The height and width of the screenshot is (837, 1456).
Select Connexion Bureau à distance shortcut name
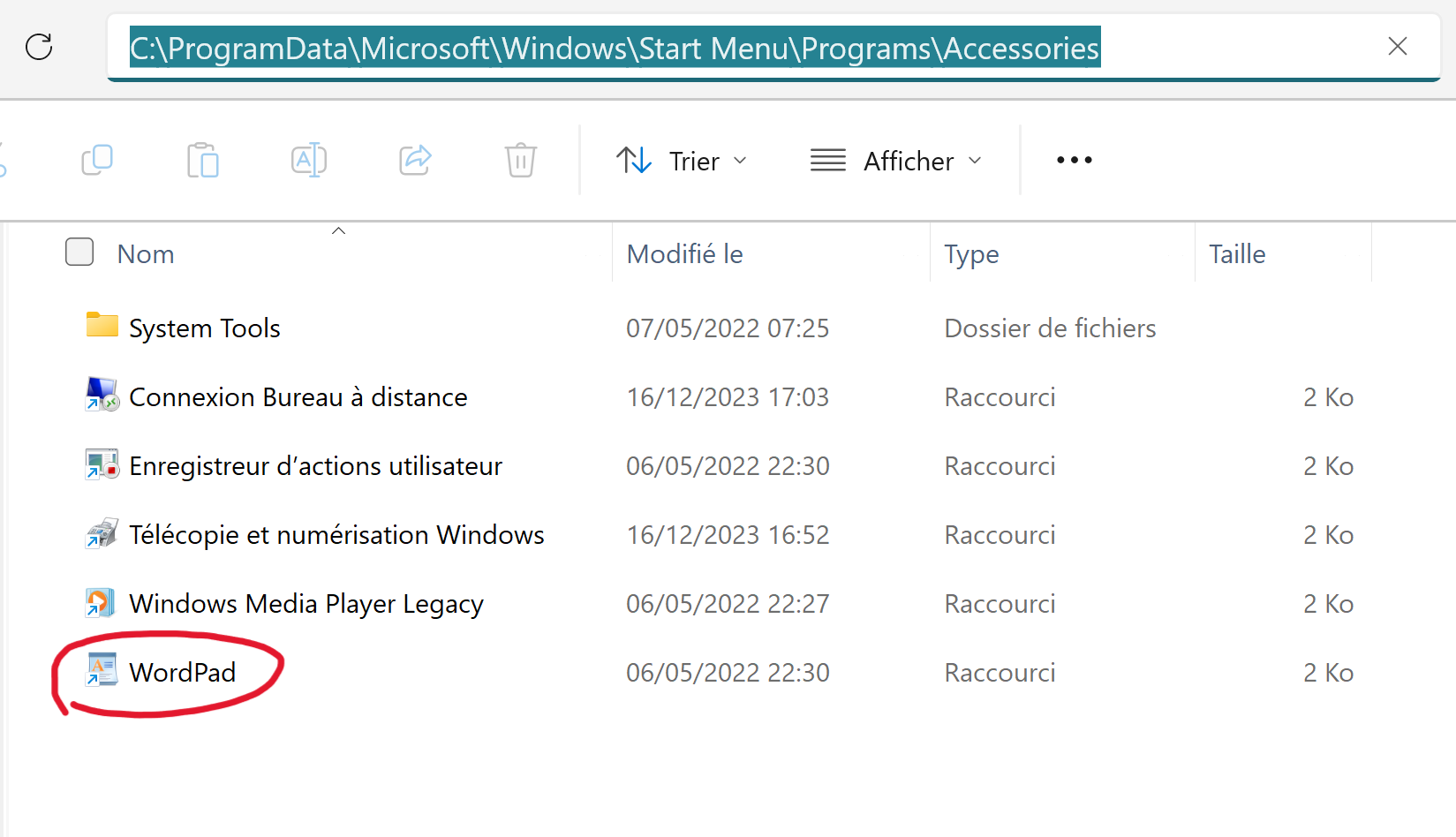coord(298,397)
